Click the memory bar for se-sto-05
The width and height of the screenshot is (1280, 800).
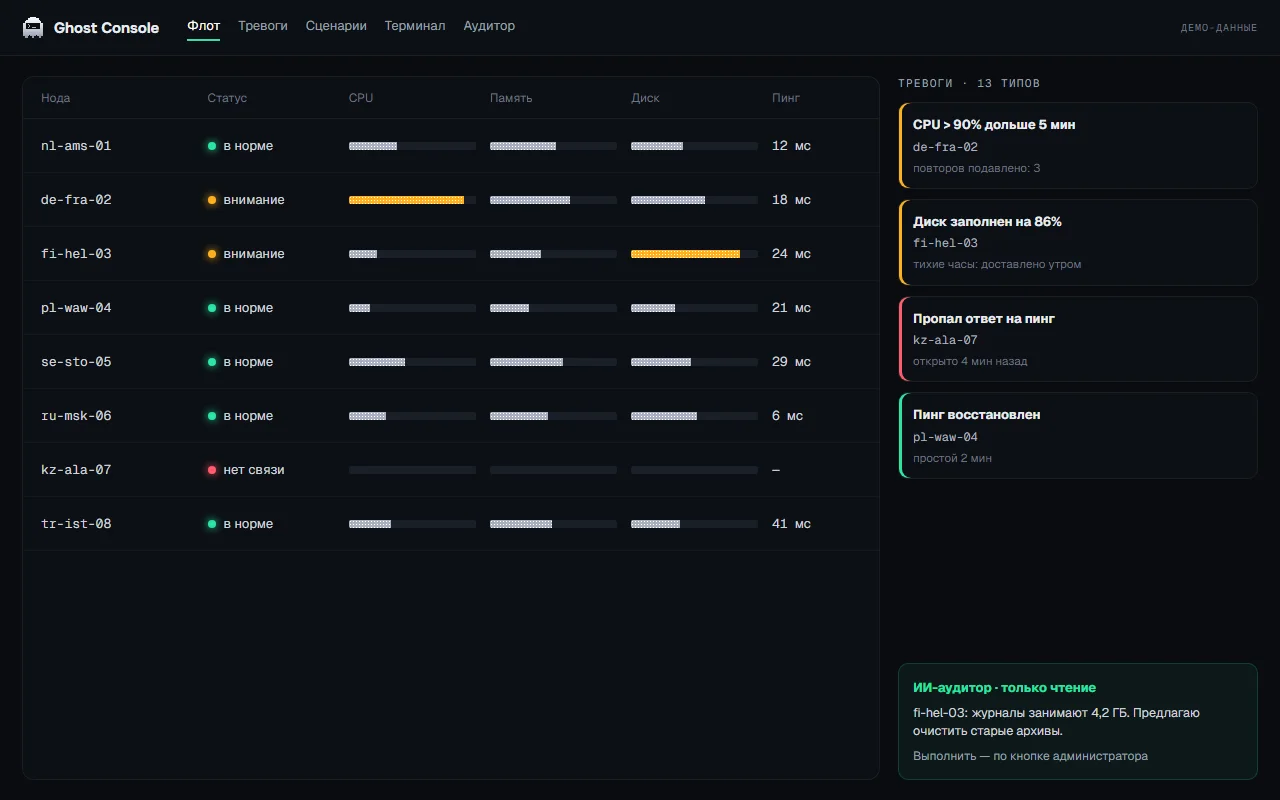click(x=553, y=362)
